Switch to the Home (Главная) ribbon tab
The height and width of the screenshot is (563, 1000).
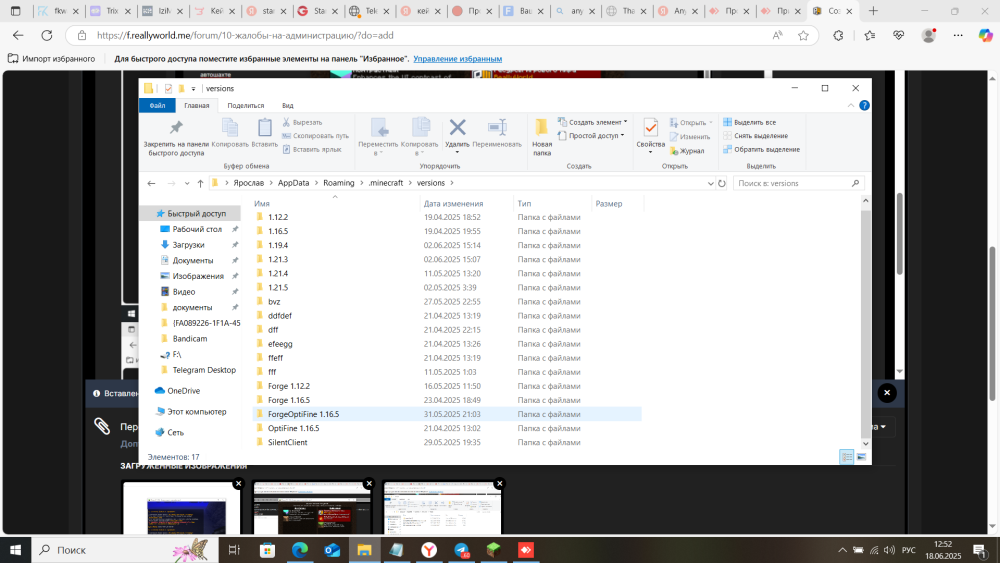(196, 105)
